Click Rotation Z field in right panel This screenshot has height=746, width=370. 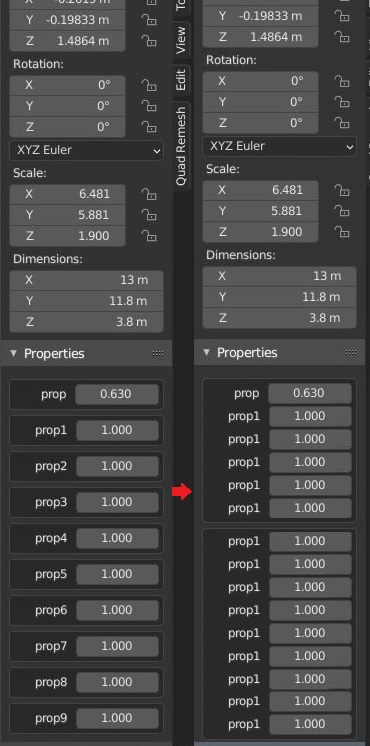[261, 123]
